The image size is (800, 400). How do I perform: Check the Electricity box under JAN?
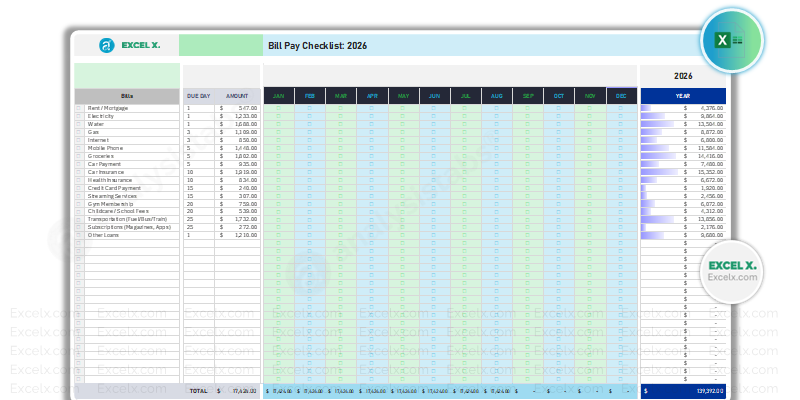point(279,116)
